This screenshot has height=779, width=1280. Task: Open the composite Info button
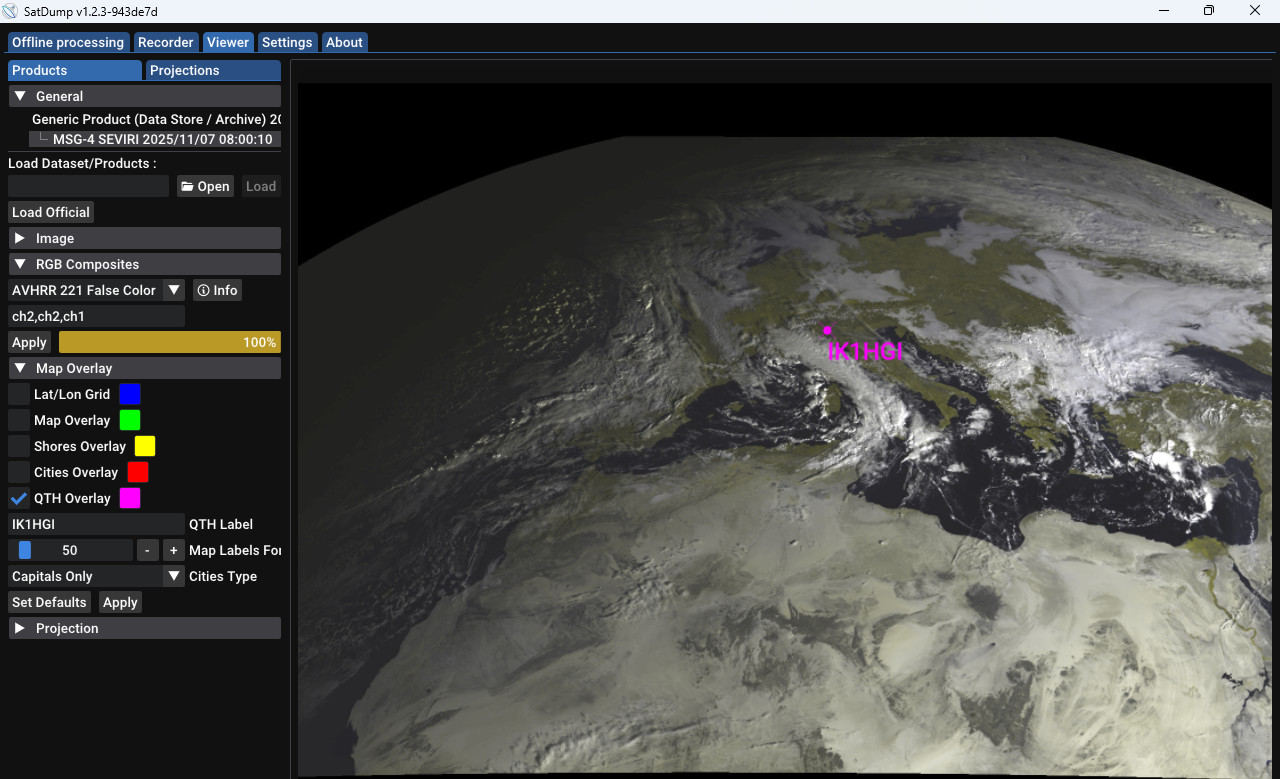tap(217, 290)
